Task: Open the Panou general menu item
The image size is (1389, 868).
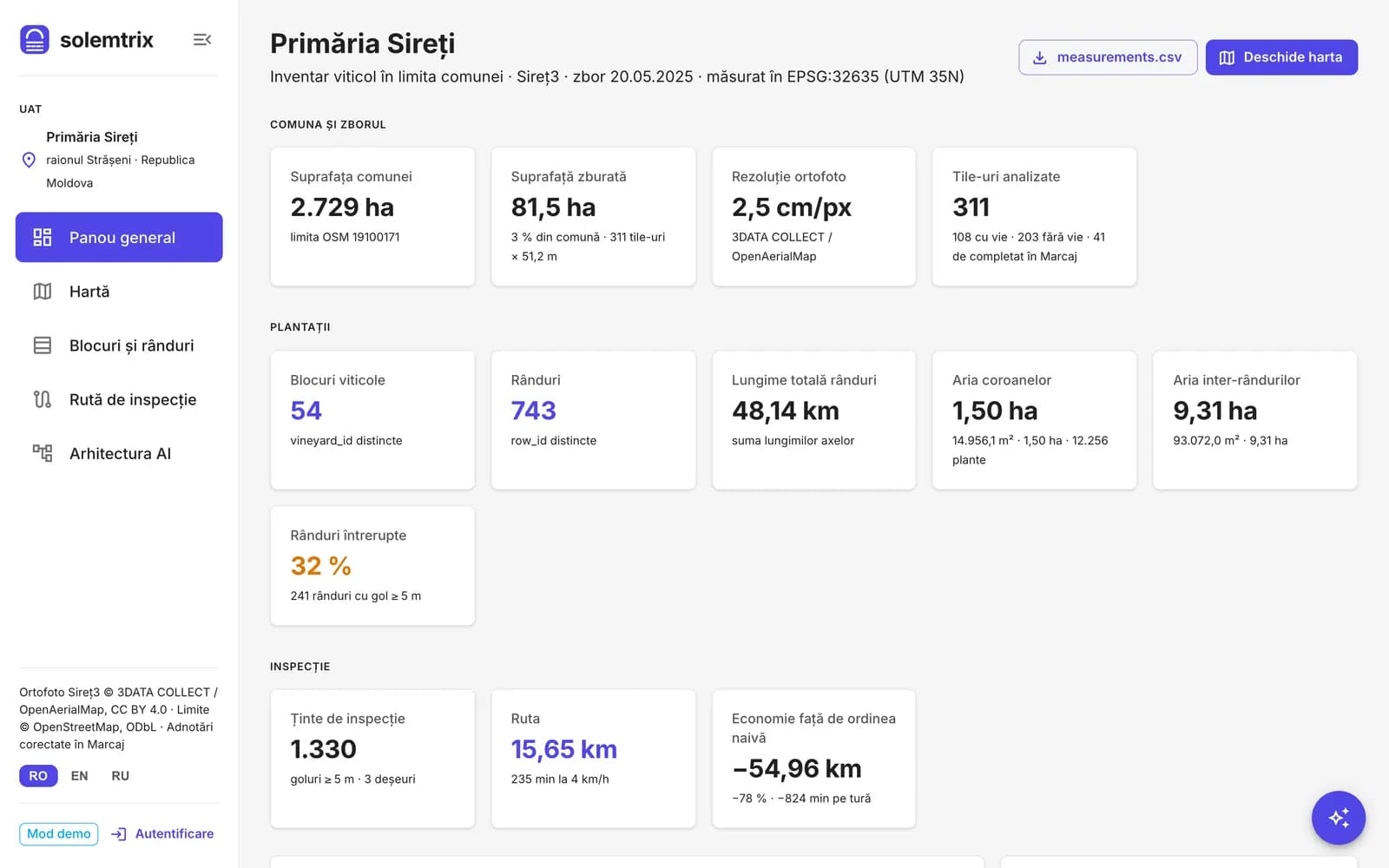Action: click(x=119, y=237)
